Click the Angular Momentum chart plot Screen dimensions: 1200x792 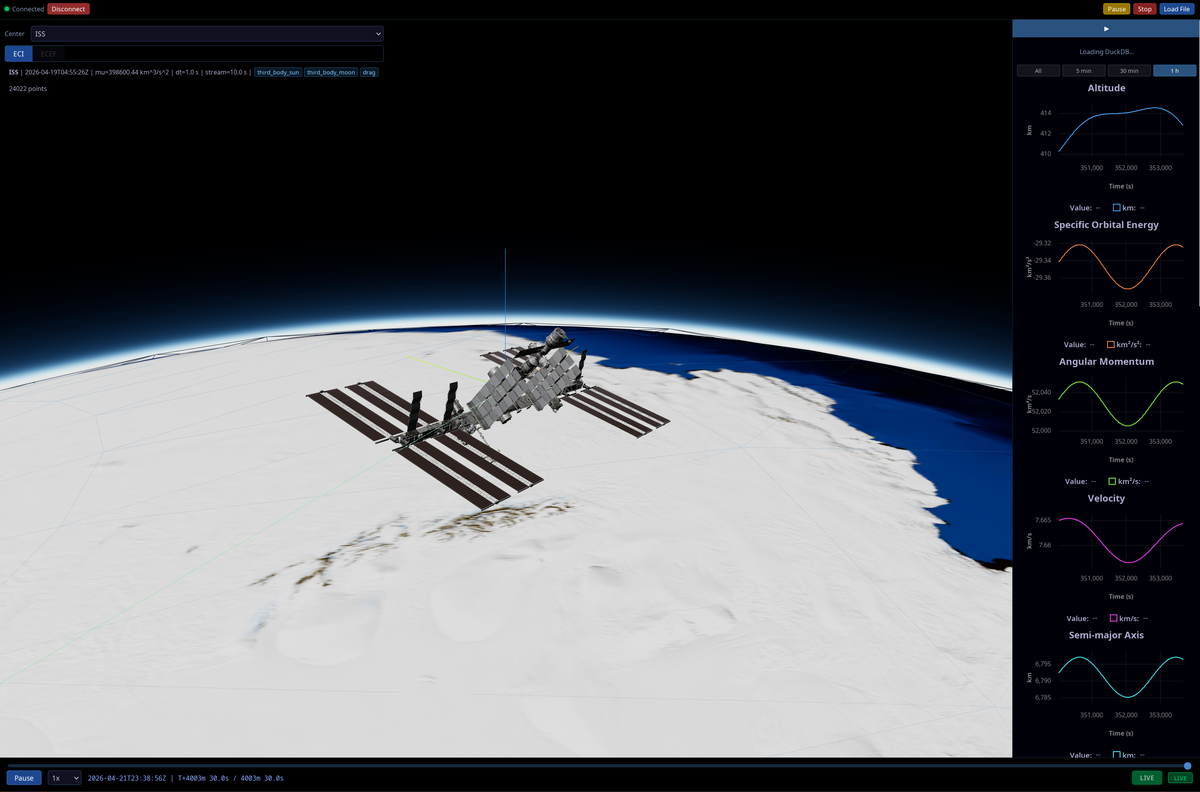point(1121,404)
